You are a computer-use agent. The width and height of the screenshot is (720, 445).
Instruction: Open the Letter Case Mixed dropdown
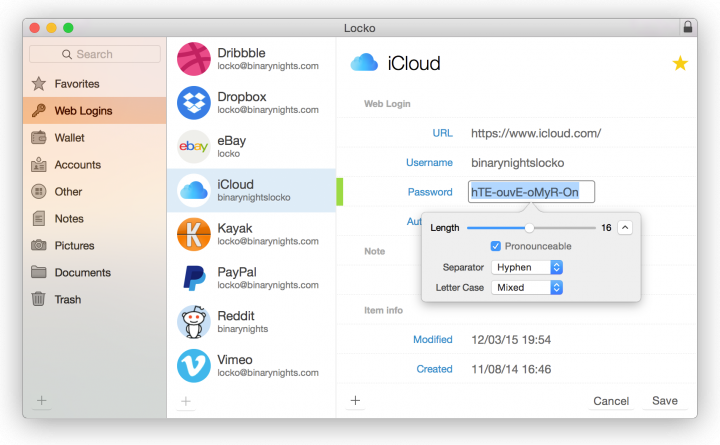click(x=528, y=287)
